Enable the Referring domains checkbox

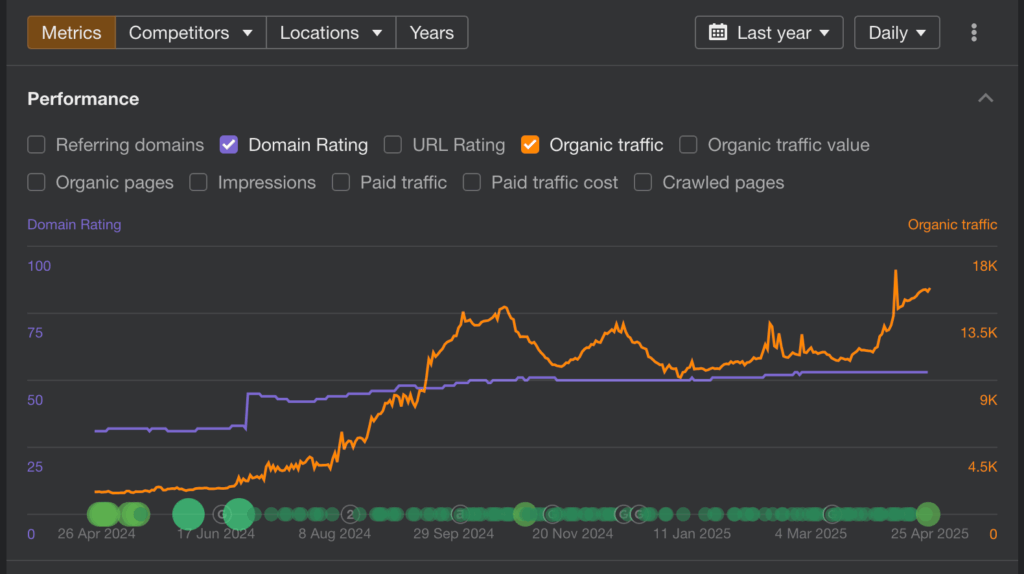(37, 145)
